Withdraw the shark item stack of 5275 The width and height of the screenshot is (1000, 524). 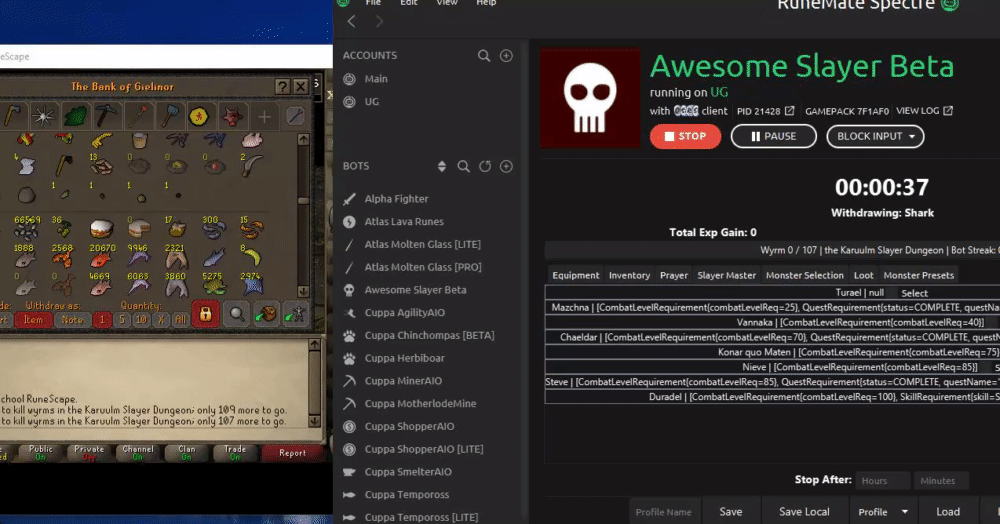[x=213, y=285]
